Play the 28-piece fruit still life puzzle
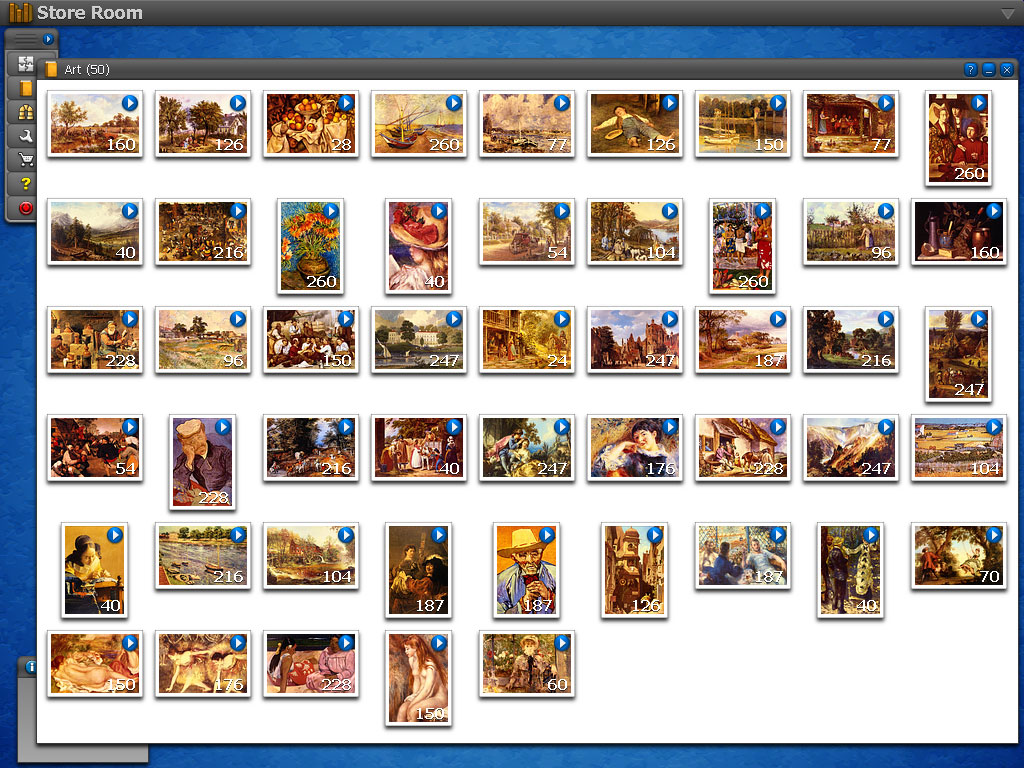Screen dimensions: 1024x768 click(345, 103)
